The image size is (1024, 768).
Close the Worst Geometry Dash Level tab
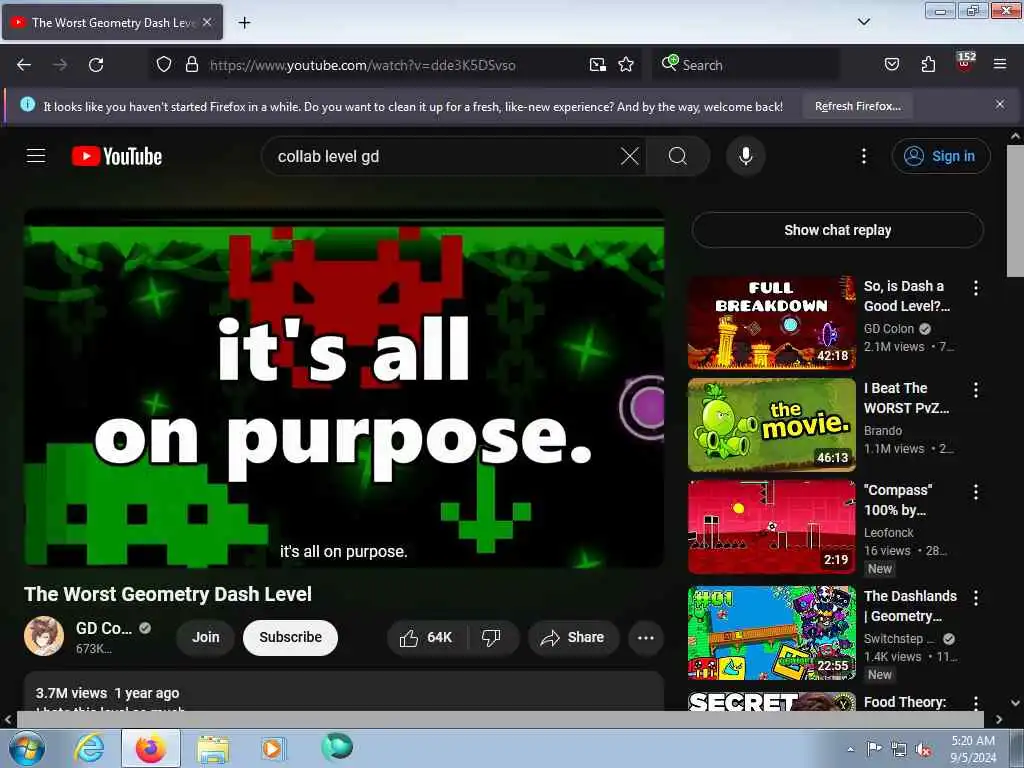207,22
